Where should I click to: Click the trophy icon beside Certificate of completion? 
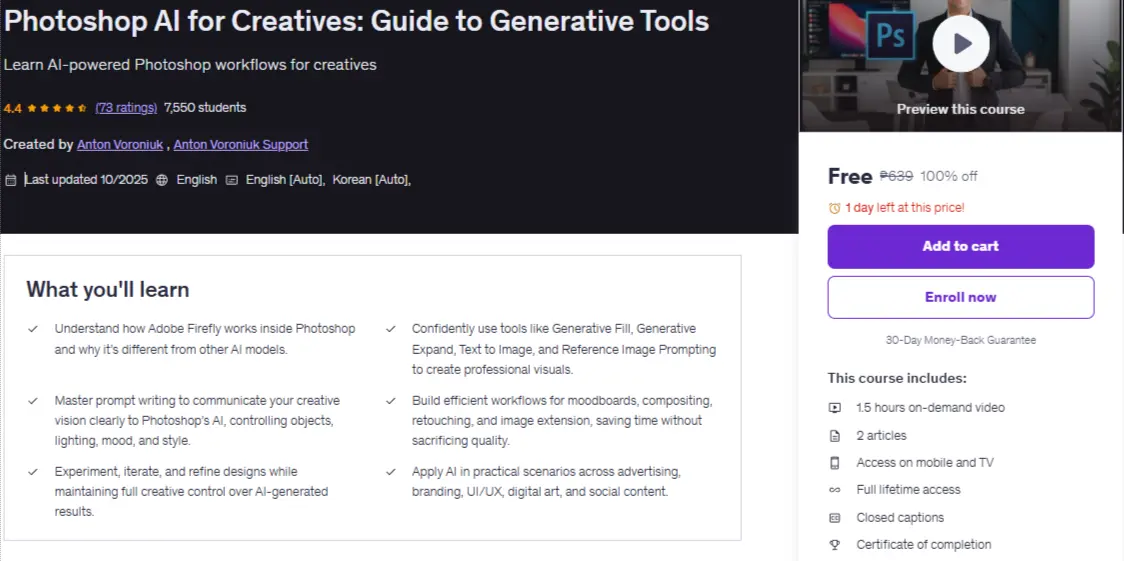pos(834,545)
